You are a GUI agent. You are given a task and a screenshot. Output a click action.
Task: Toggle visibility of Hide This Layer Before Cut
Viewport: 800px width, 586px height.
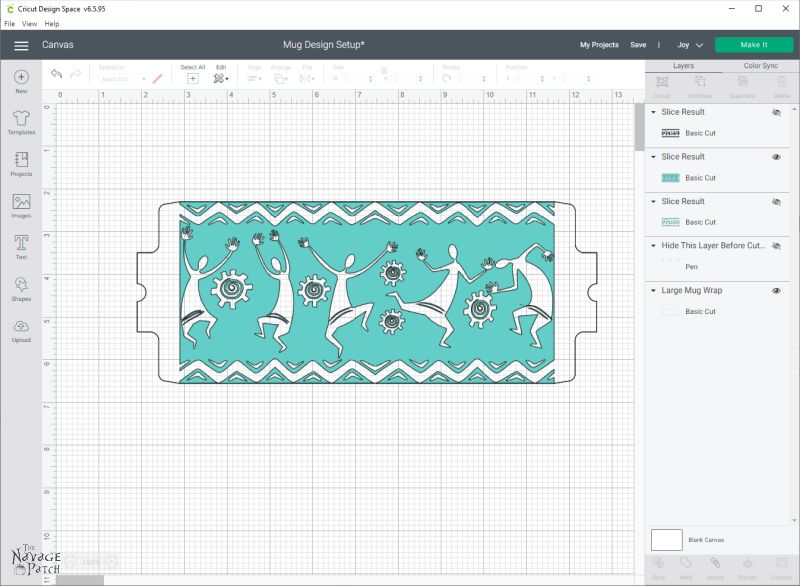pyautogui.click(x=777, y=246)
